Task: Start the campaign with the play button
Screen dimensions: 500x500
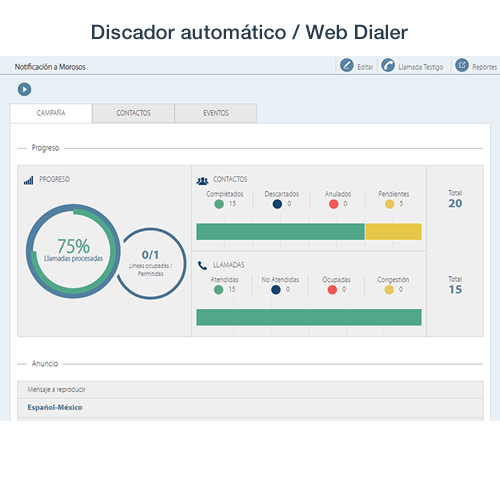Action: (x=24, y=89)
